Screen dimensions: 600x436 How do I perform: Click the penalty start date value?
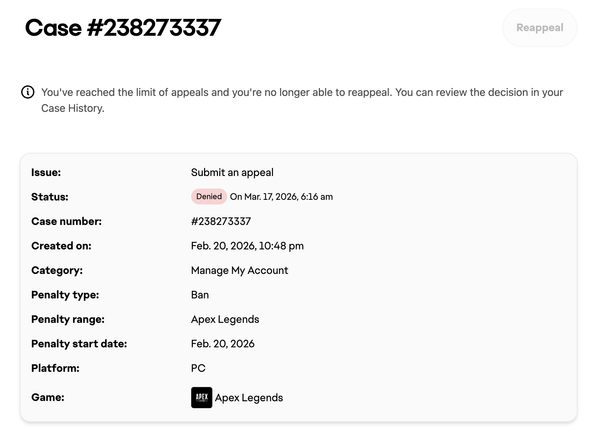point(223,344)
